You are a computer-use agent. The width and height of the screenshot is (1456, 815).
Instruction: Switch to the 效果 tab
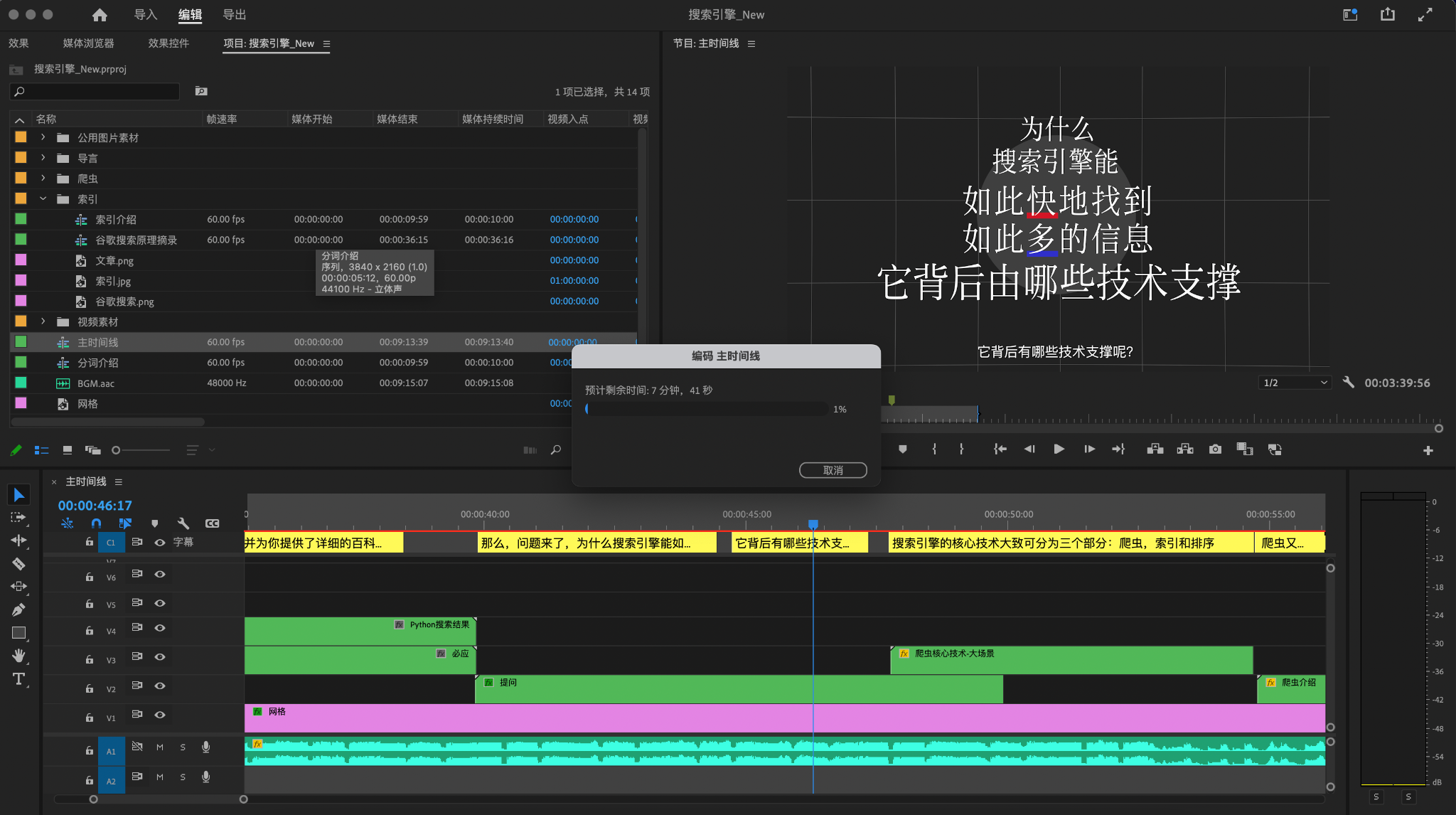pyautogui.click(x=19, y=43)
